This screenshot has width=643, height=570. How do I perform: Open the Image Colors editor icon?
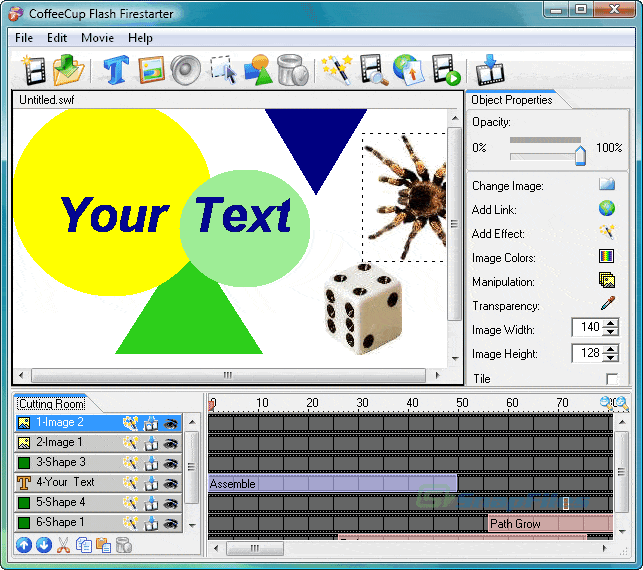(606, 257)
